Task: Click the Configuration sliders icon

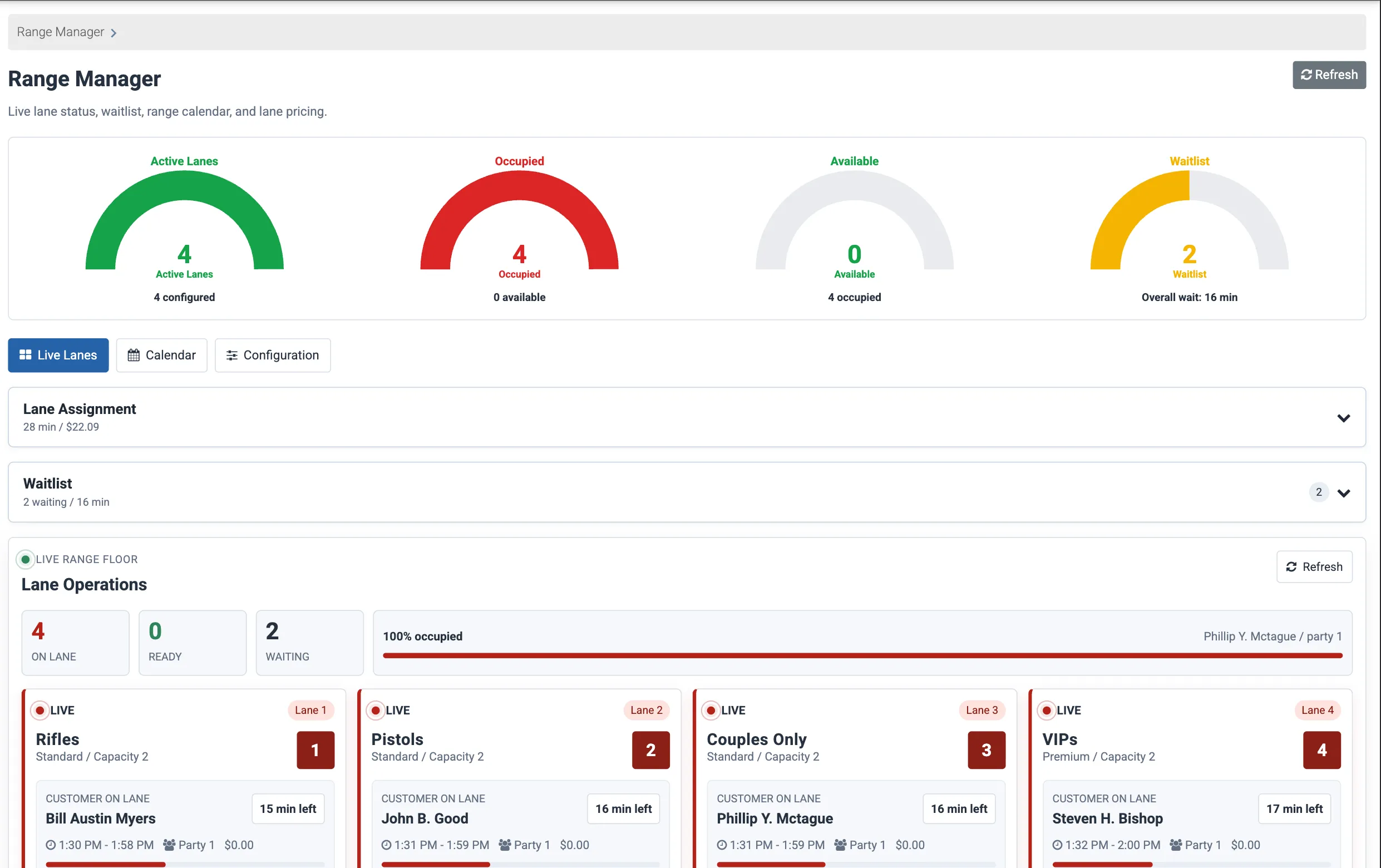Action: [x=231, y=356]
